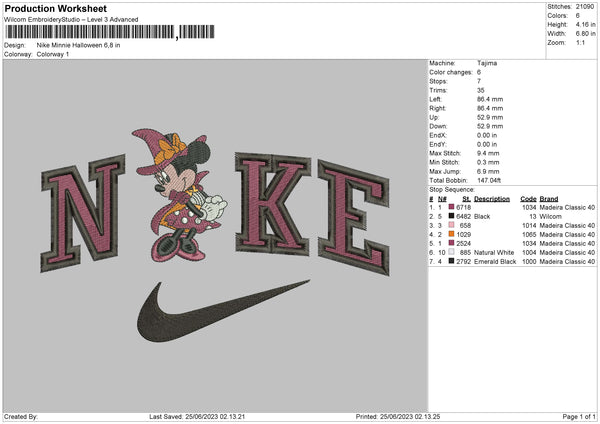Click the 'Page 1 of 1' footer
The image size is (600, 424).
click(579, 416)
